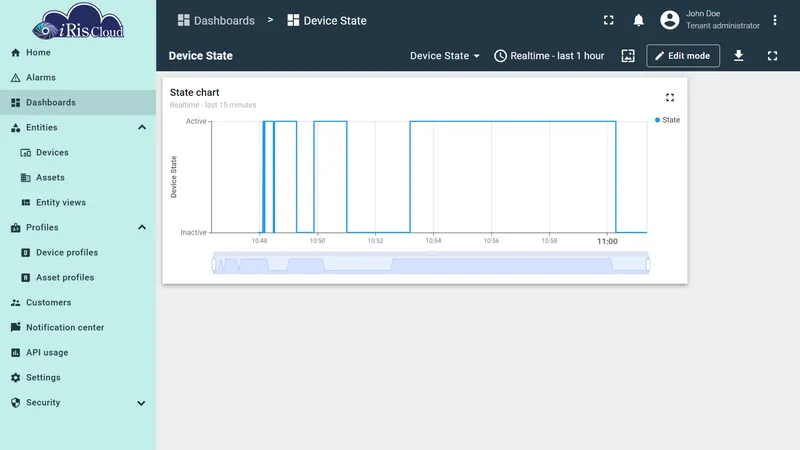Click the Devices icon in sidebar
Image resolution: width=800 pixels, height=450 pixels.
click(x=26, y=153)
